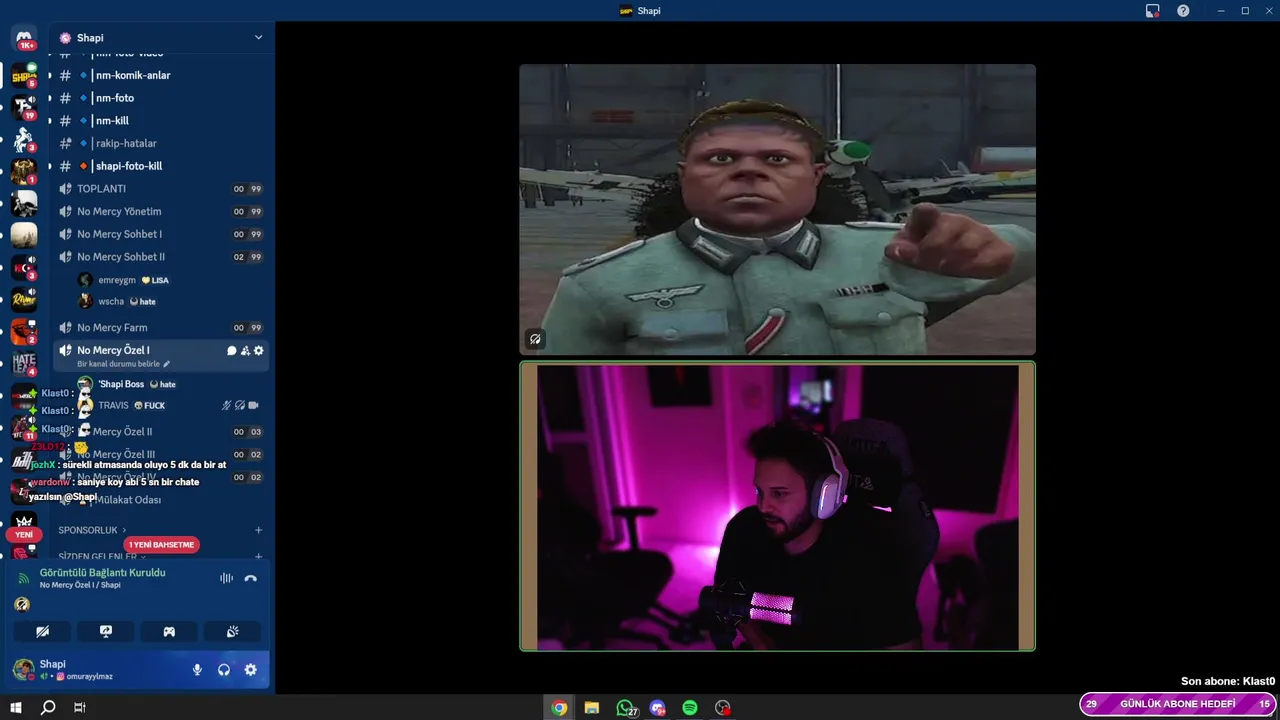Open the white horse server icon
The image size is (1280, 720).
pos(24,140)
